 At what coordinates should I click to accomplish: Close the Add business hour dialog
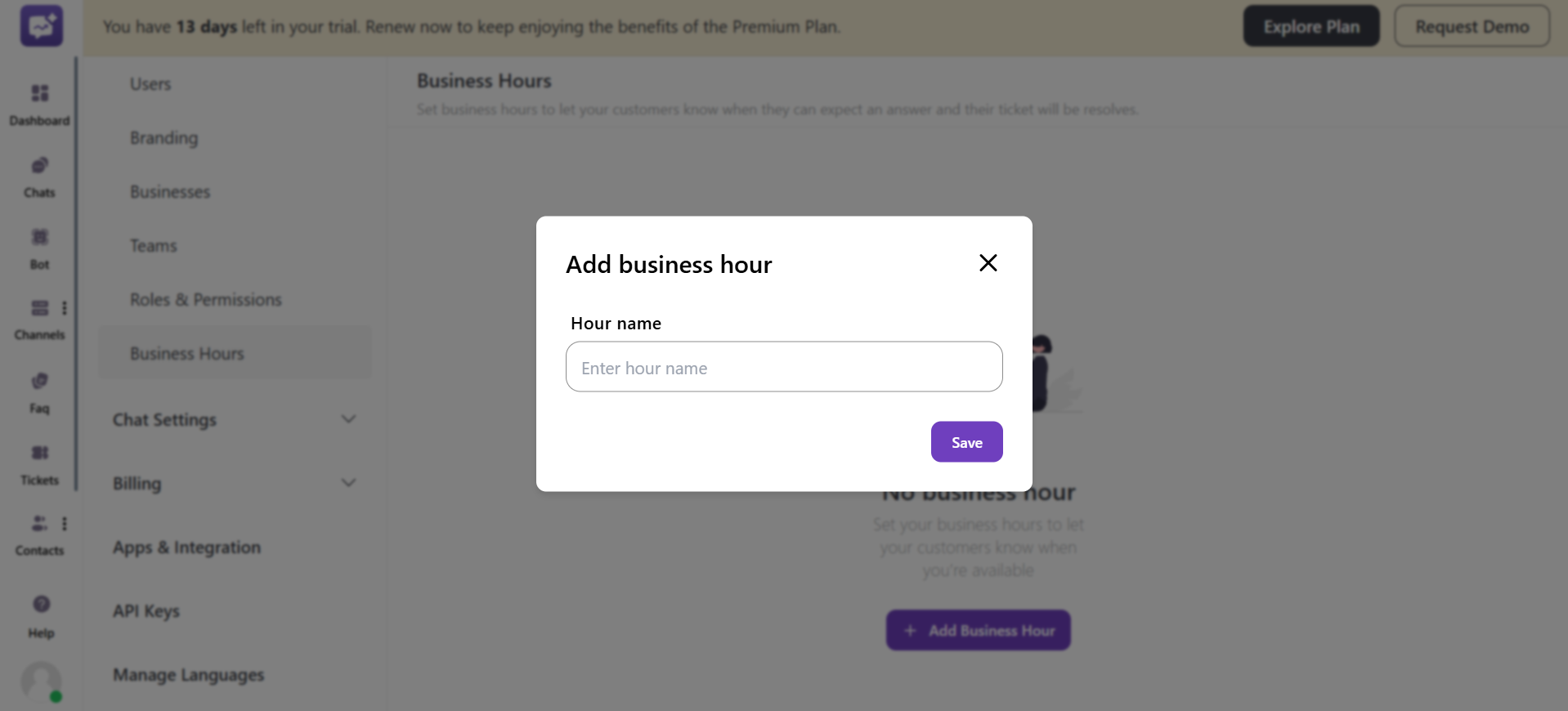(x=988, y=263)
